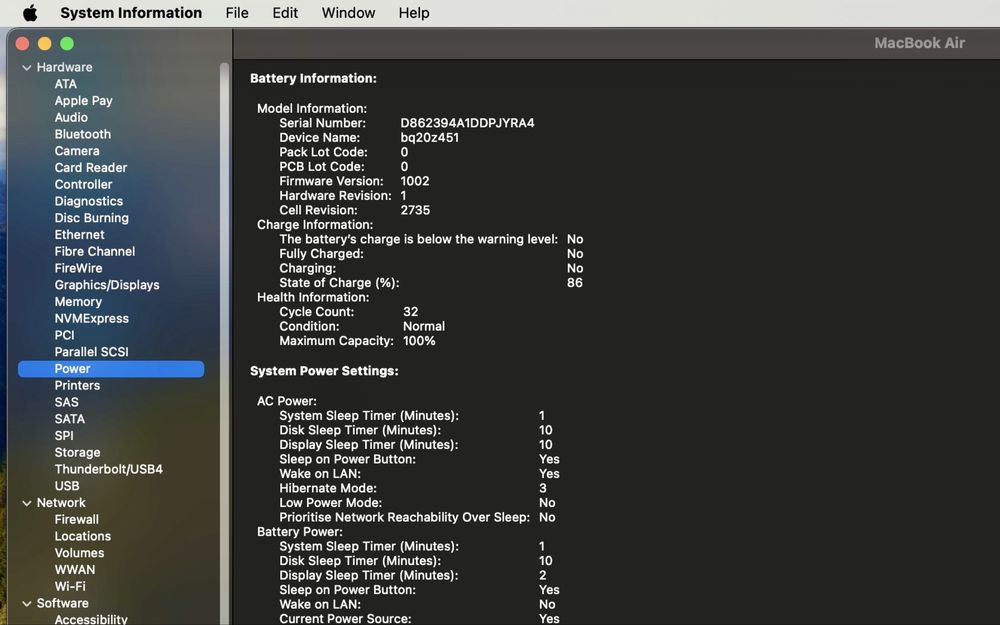Select Thunderbolt/USB4 in the sidebar
Viewport: 1000px width, 625px height.
(x=108, y=469)
